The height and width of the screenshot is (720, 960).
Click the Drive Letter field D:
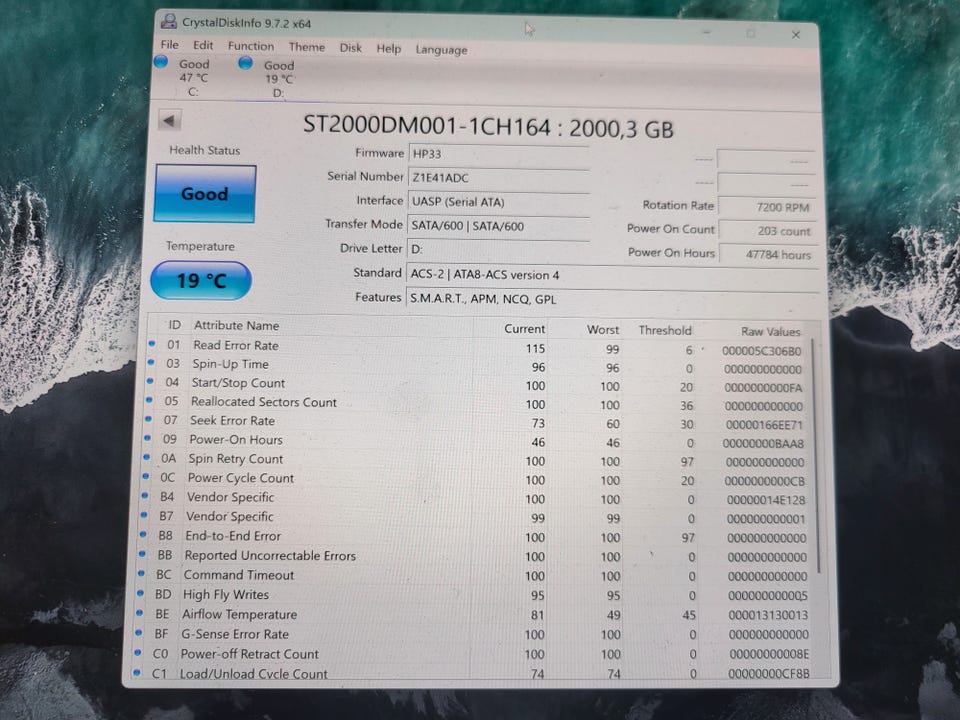498,250
